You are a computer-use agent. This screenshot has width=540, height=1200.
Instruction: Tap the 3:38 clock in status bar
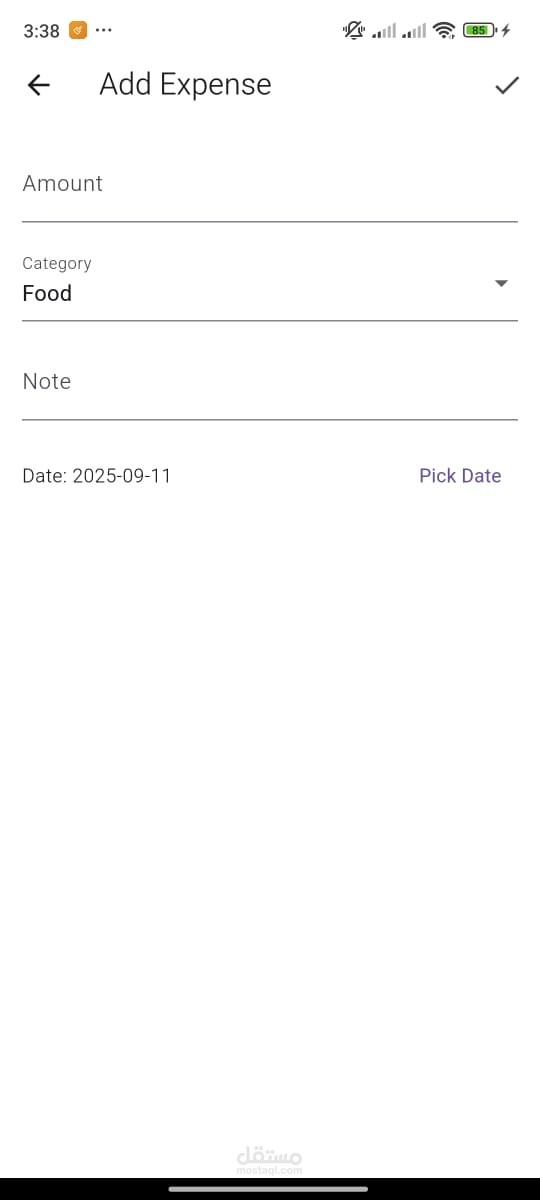click(41, 31)
